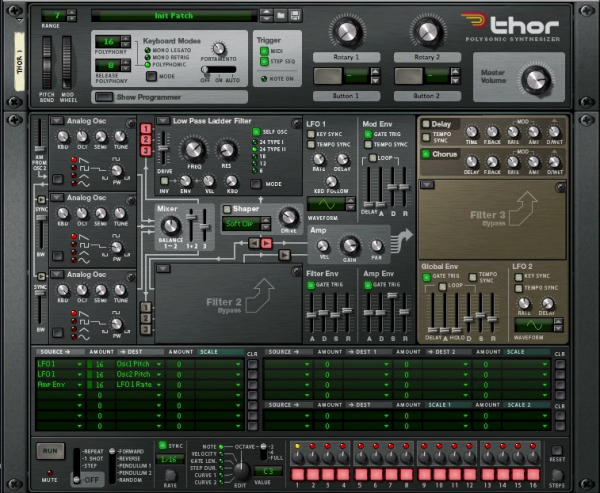Image resolution: width=600 pixels, height=493 pixels.
Task: Click the Mod Wheel
Action: click(67, 62)
